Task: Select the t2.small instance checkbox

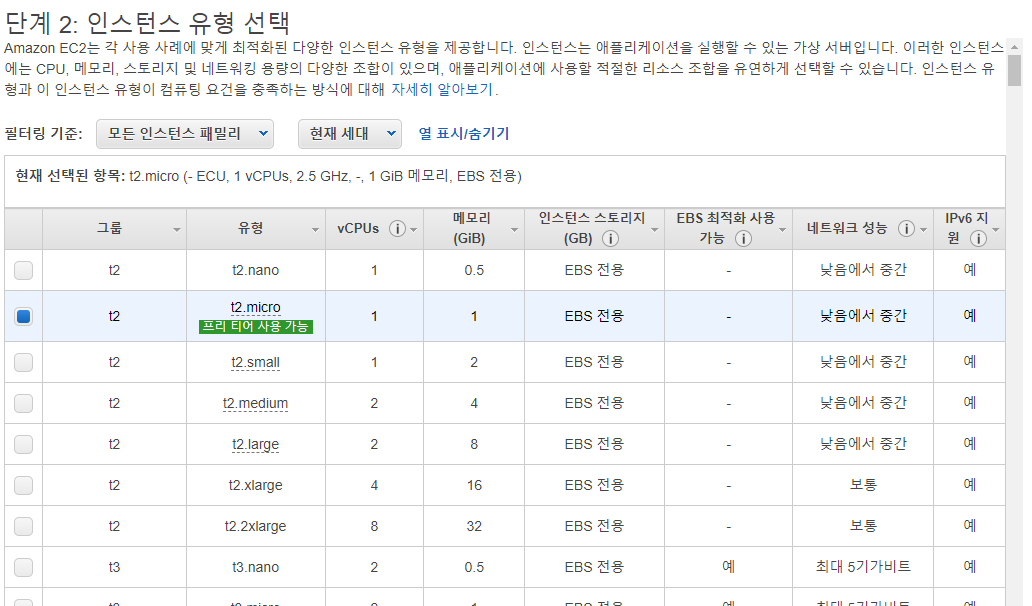Action: pyautogui.click(x=24, y=363)
